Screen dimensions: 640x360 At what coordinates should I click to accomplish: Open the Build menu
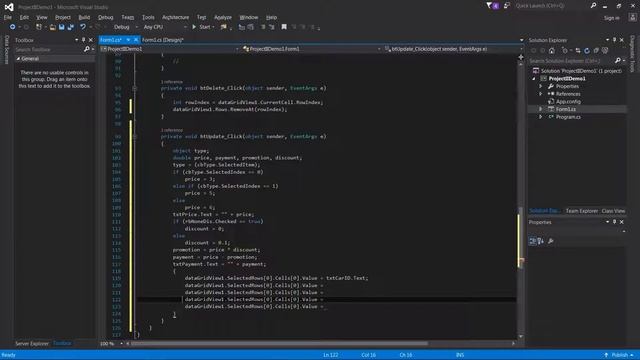click(x=84, y=18)
